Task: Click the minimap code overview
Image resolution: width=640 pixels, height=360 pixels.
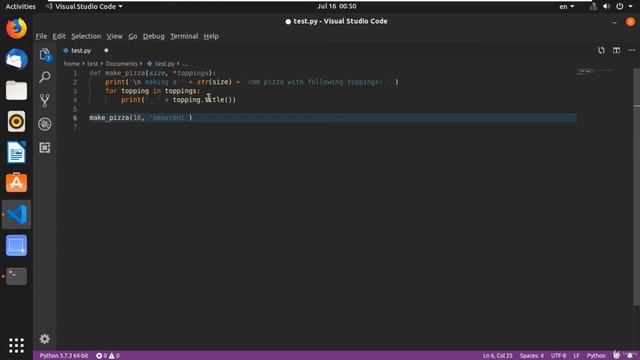Action: (594, 72)
